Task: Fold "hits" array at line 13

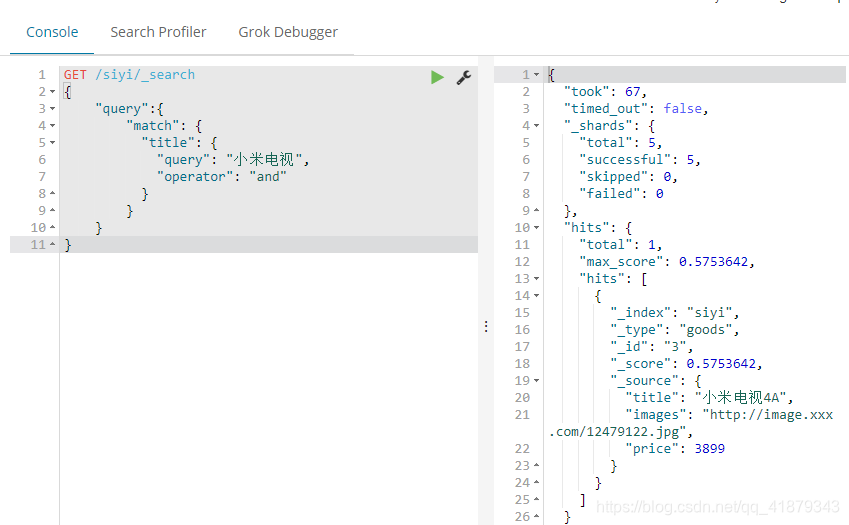Action: (x=537, y=279)
